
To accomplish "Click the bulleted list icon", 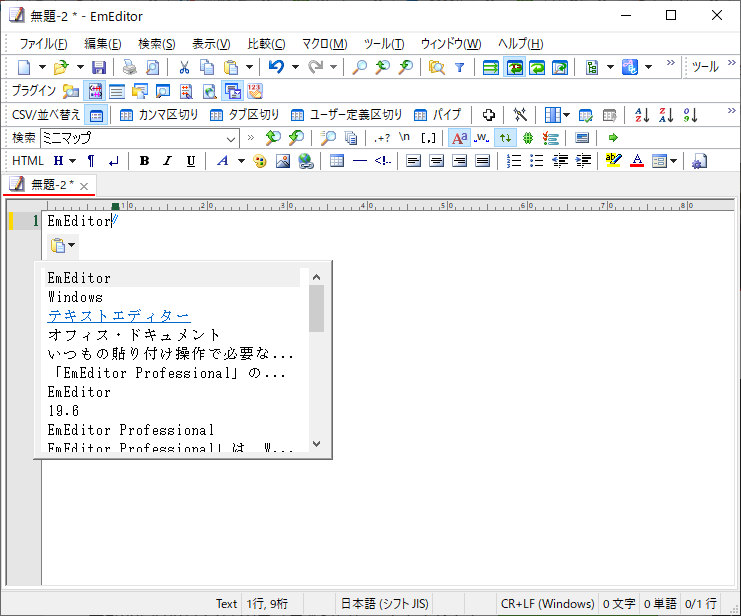I will (x=536, y=161).
